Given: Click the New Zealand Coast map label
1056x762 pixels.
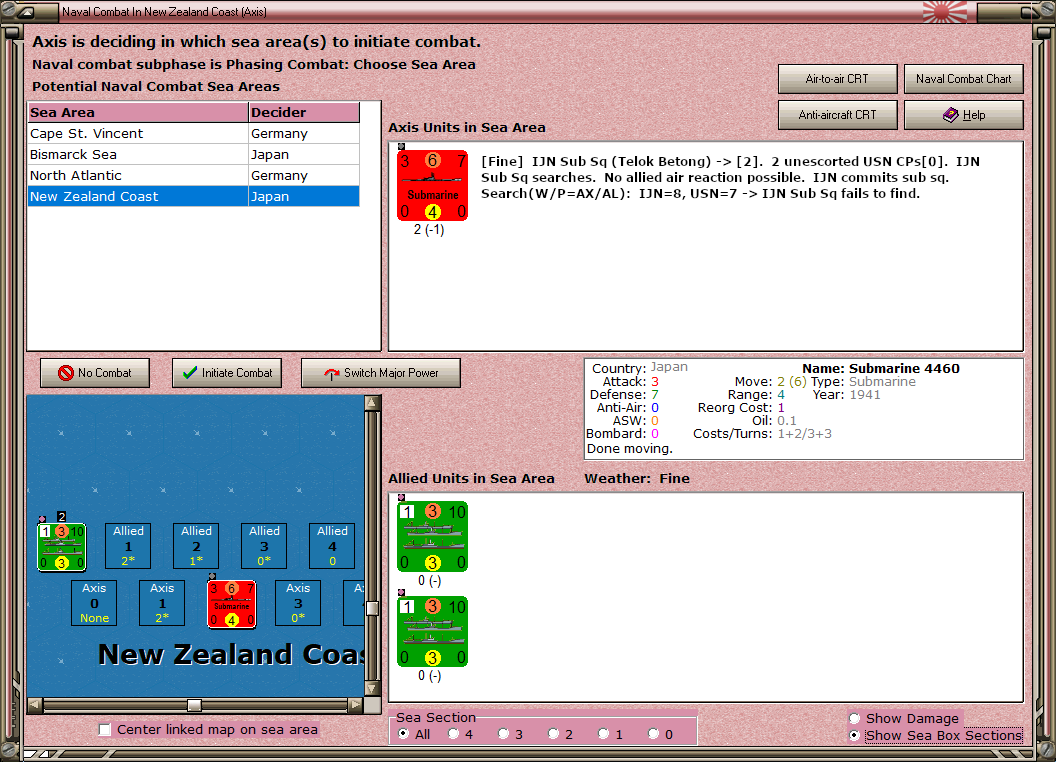Looking at the screenshot, I should pyautogui.click(x=231, y=654).
